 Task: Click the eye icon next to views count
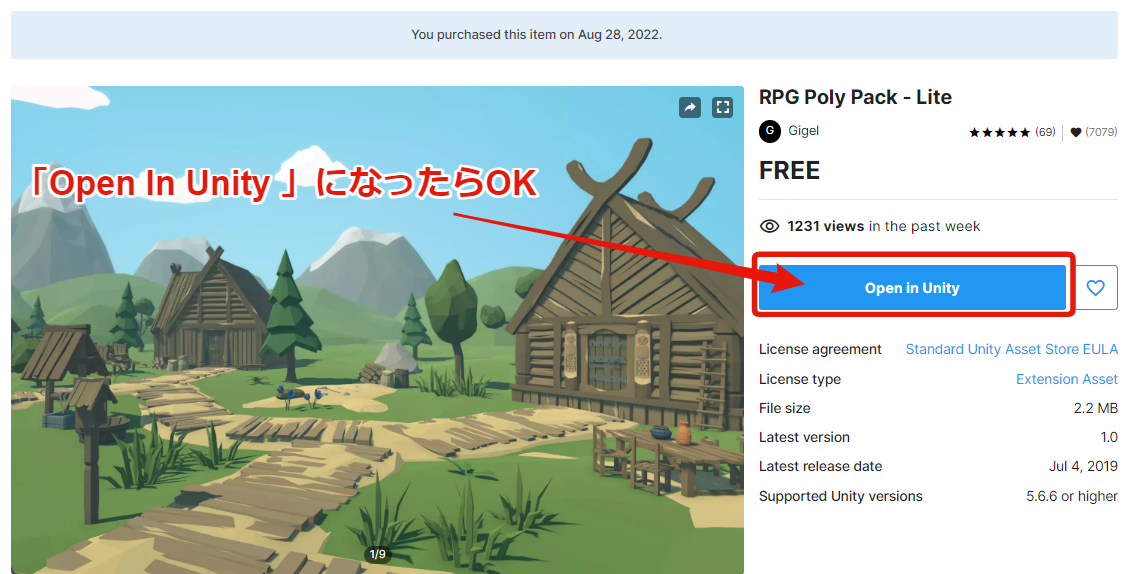point(769,226)
